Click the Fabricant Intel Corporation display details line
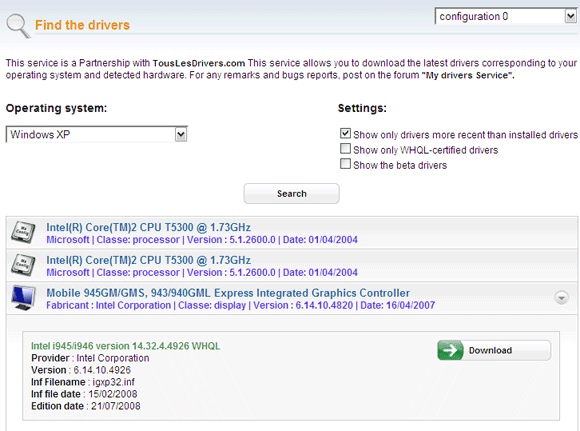580x431 pixels. point(240,306)
